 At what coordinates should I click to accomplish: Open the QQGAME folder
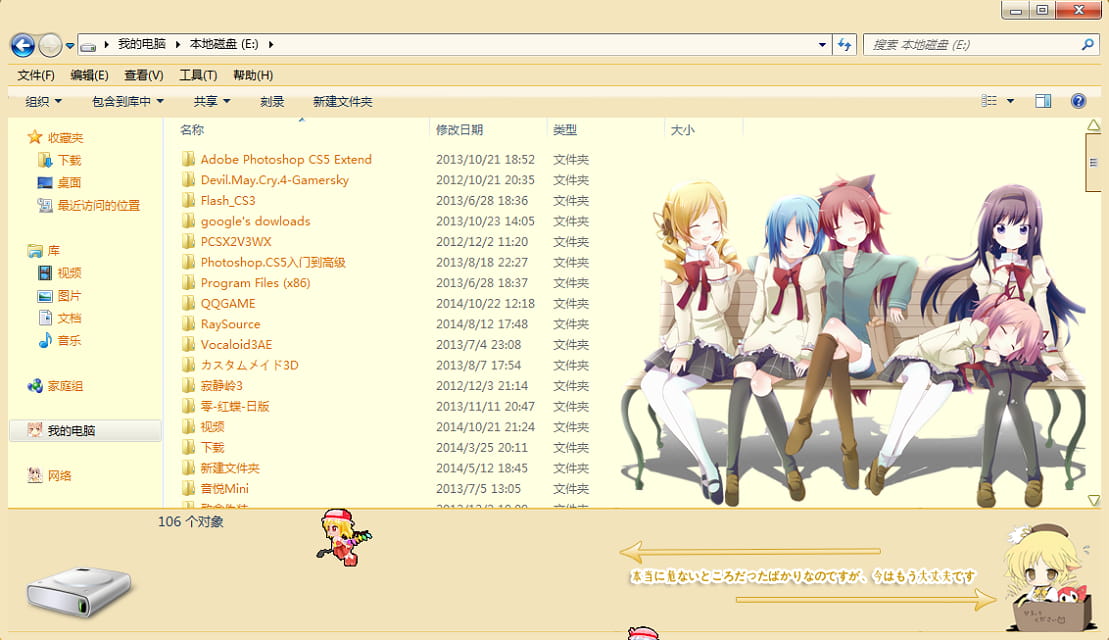click(228, 303)
